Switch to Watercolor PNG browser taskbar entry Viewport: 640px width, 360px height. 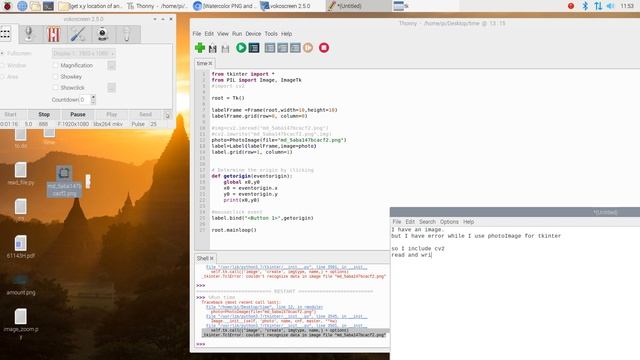tap(224, 6)
